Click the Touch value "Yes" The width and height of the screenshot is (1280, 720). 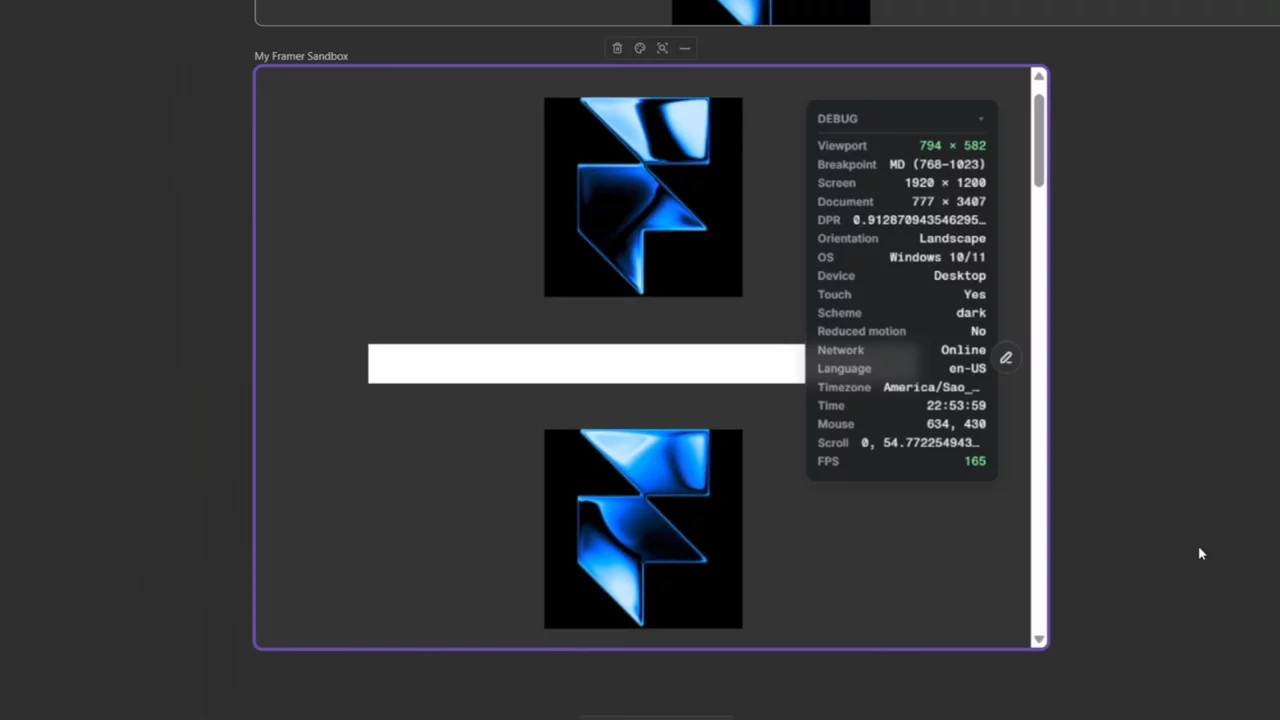pyautogui.click(x=975, y=295)
